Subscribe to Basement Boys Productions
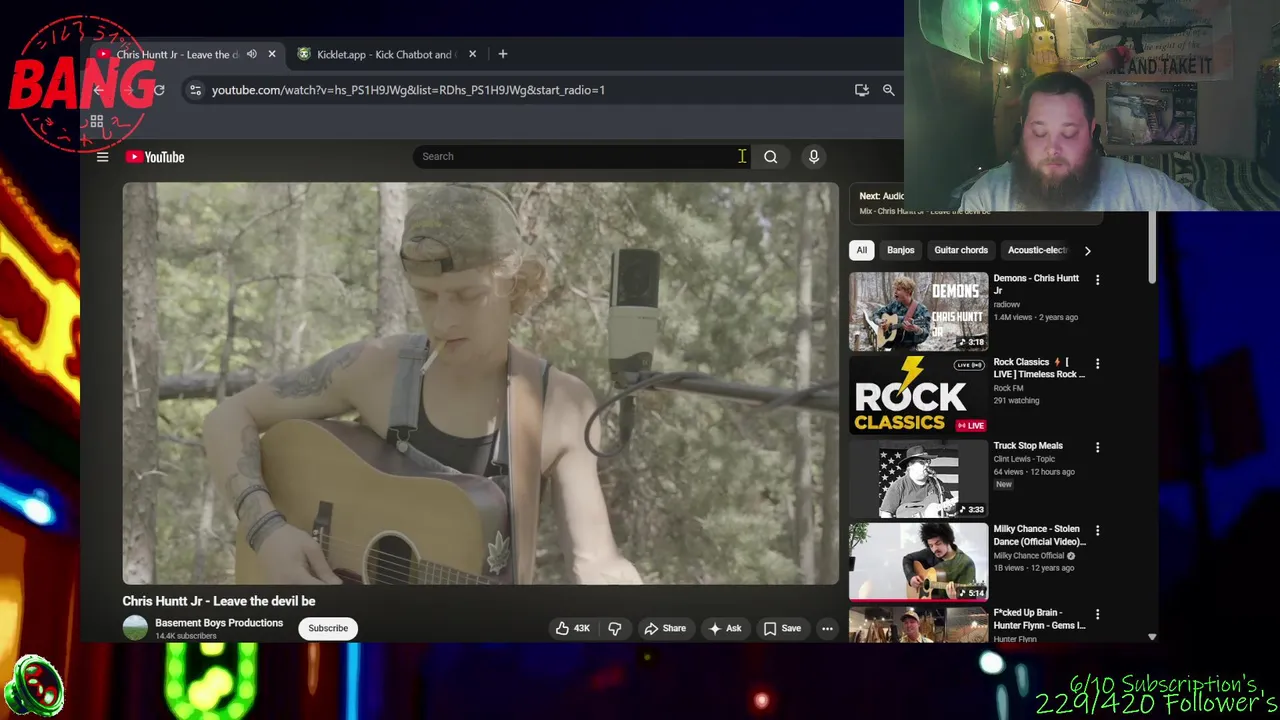 328,628
